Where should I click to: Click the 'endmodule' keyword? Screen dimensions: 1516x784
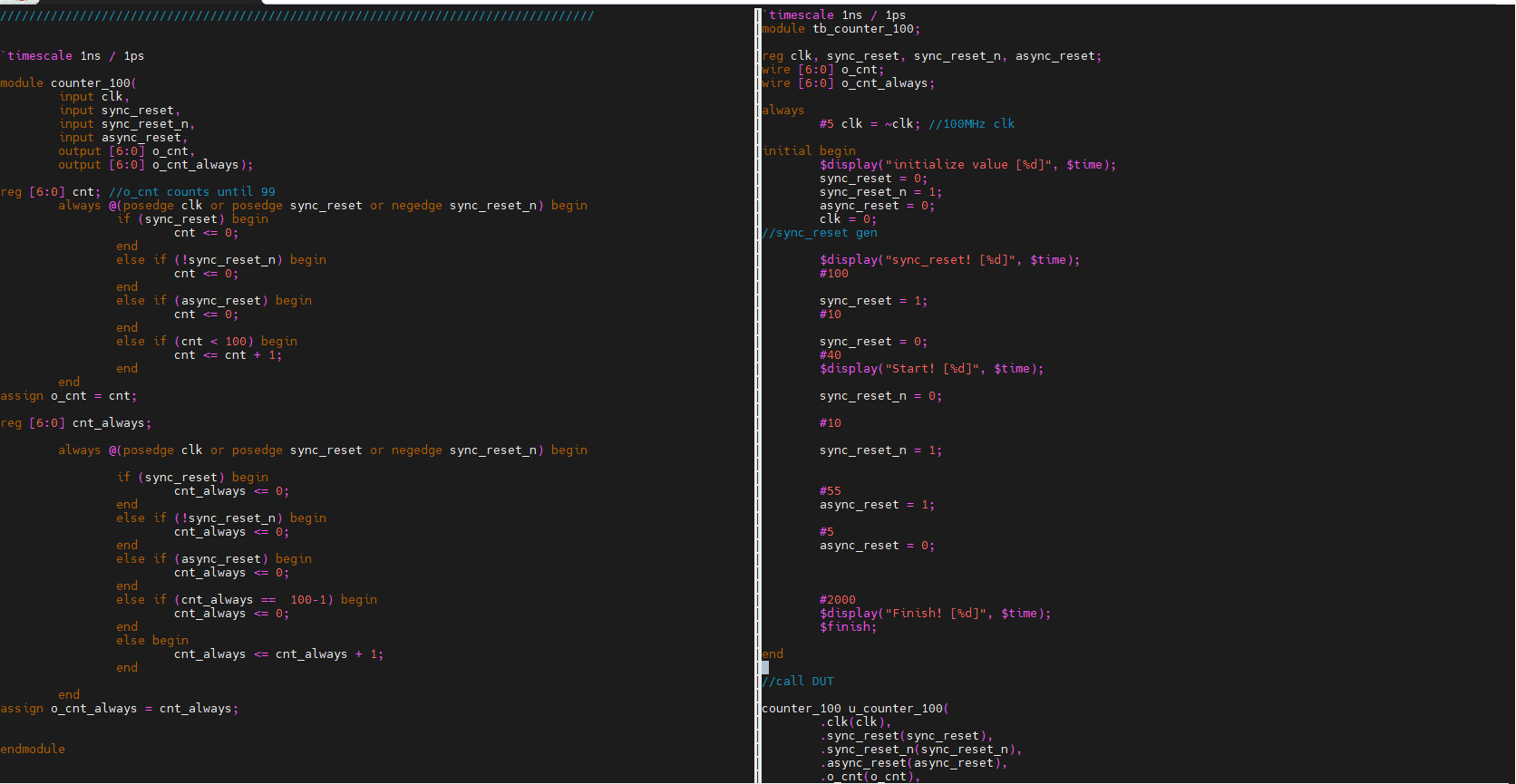point(33,750)
